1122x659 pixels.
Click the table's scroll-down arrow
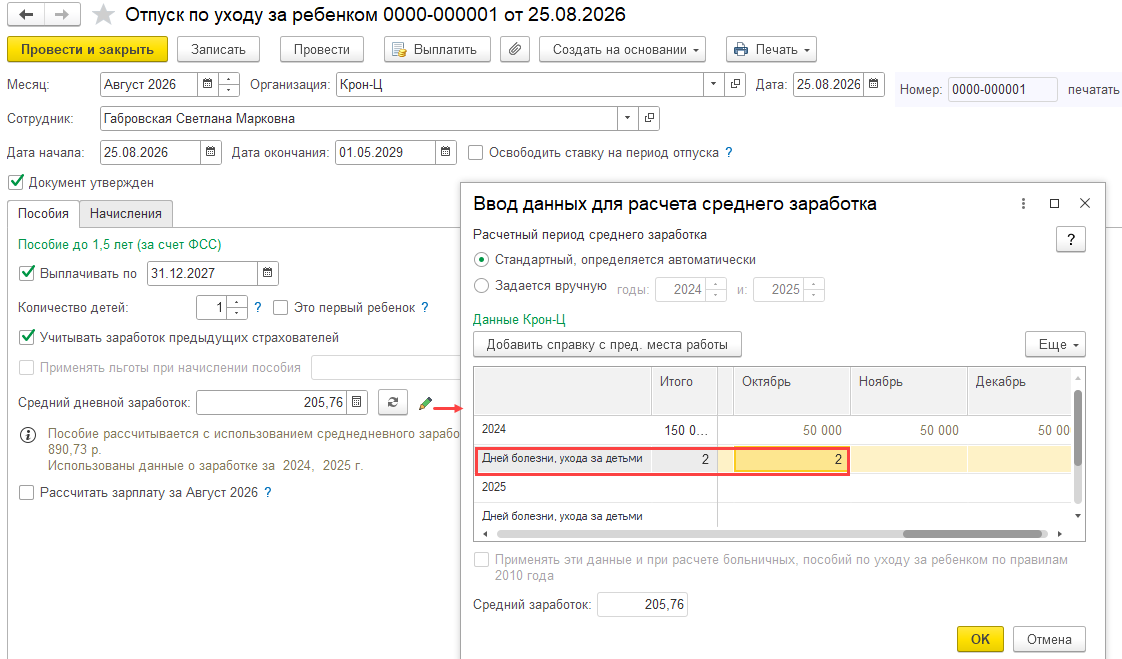1078,516
